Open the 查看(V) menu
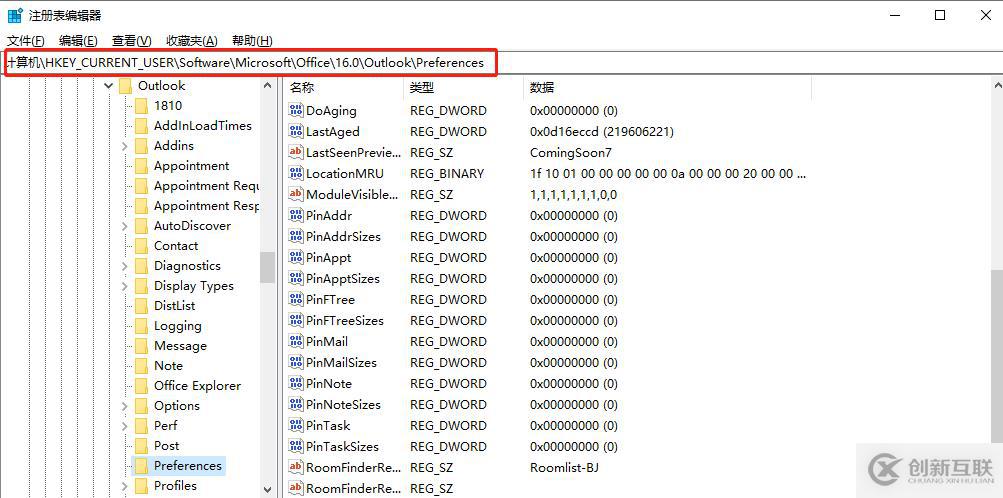 132,41
